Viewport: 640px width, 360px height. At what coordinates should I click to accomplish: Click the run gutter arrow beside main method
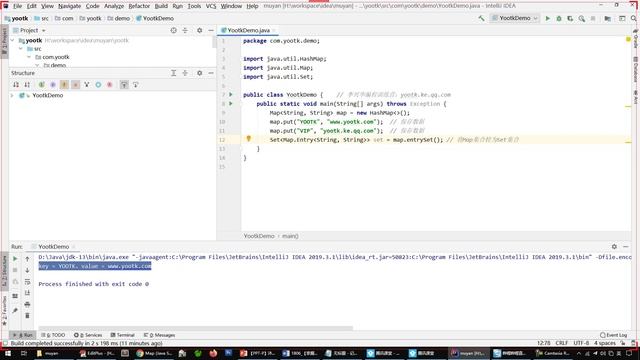(231, 104)
